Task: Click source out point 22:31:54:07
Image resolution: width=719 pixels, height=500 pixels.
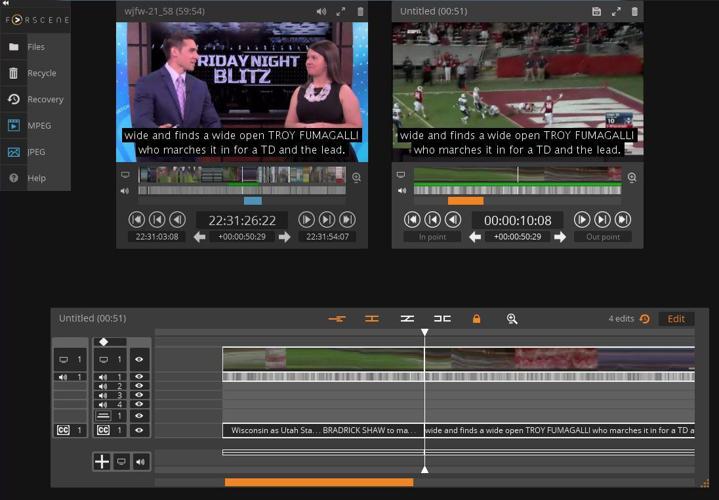Action: (327, 237)
